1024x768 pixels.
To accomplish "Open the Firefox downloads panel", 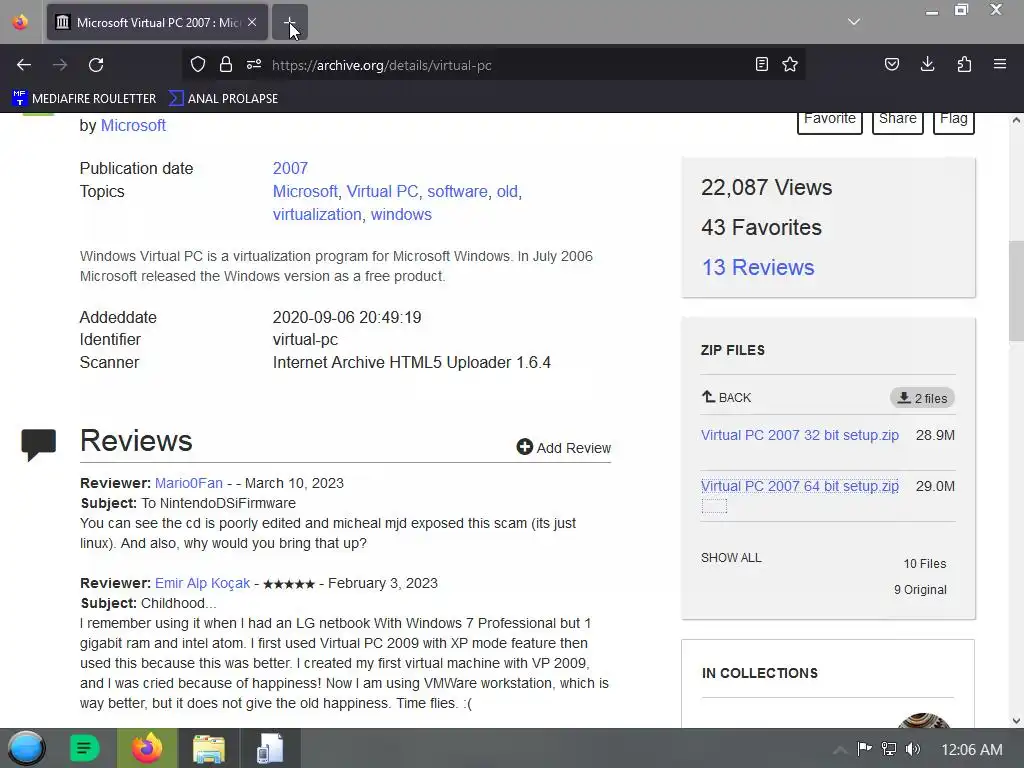I will (x=927, y=64).
